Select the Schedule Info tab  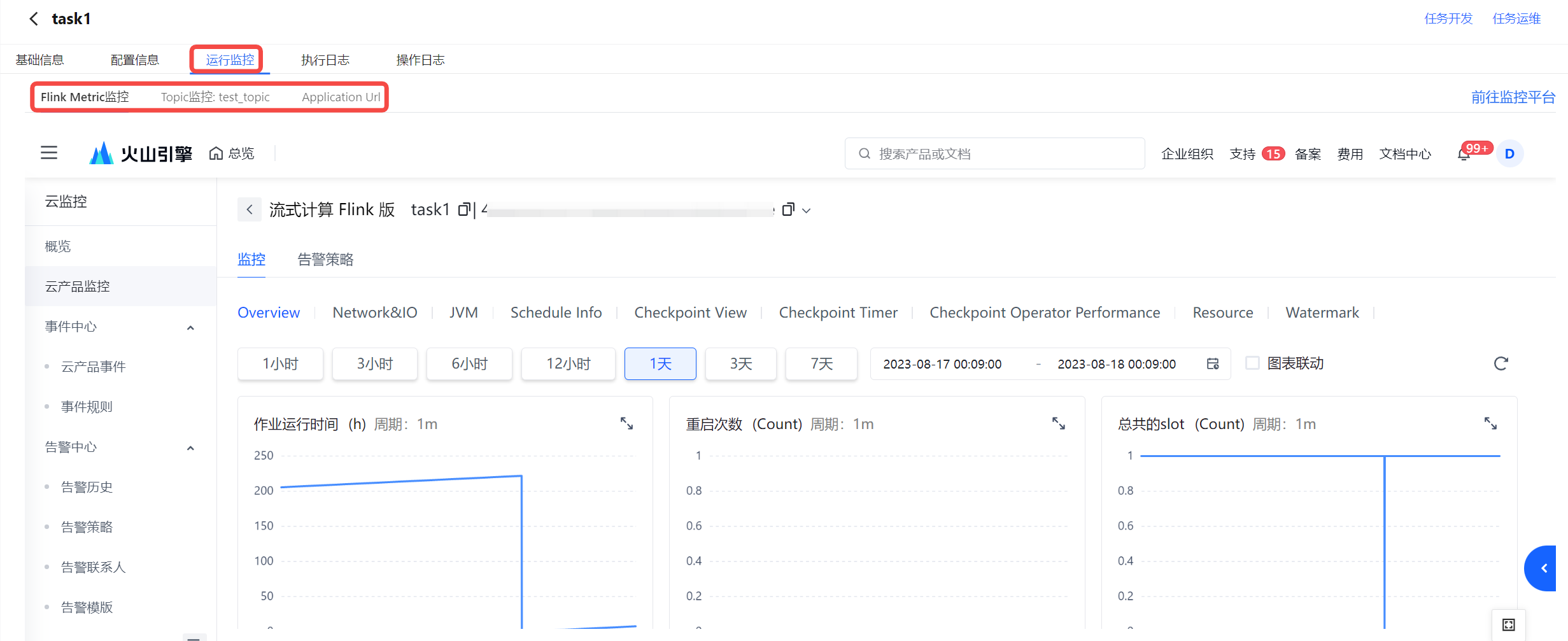pos(556,313)
